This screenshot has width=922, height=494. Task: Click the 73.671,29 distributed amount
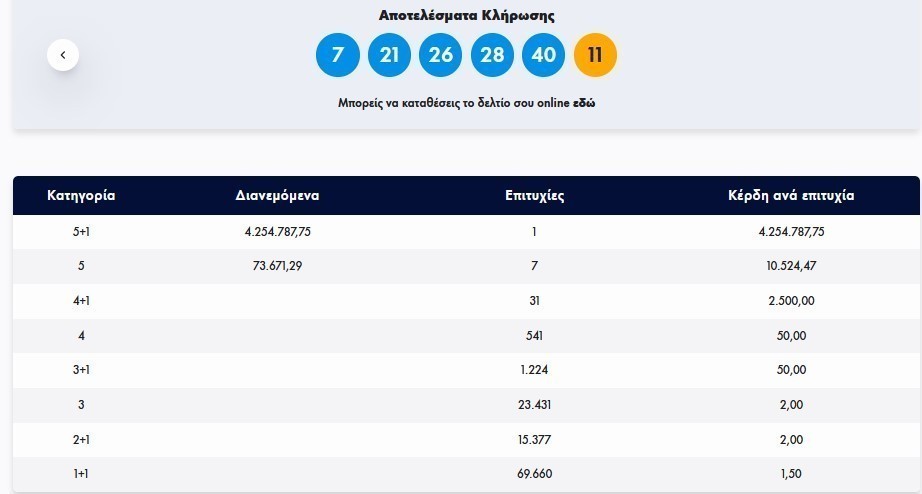(x=278, y=266)
